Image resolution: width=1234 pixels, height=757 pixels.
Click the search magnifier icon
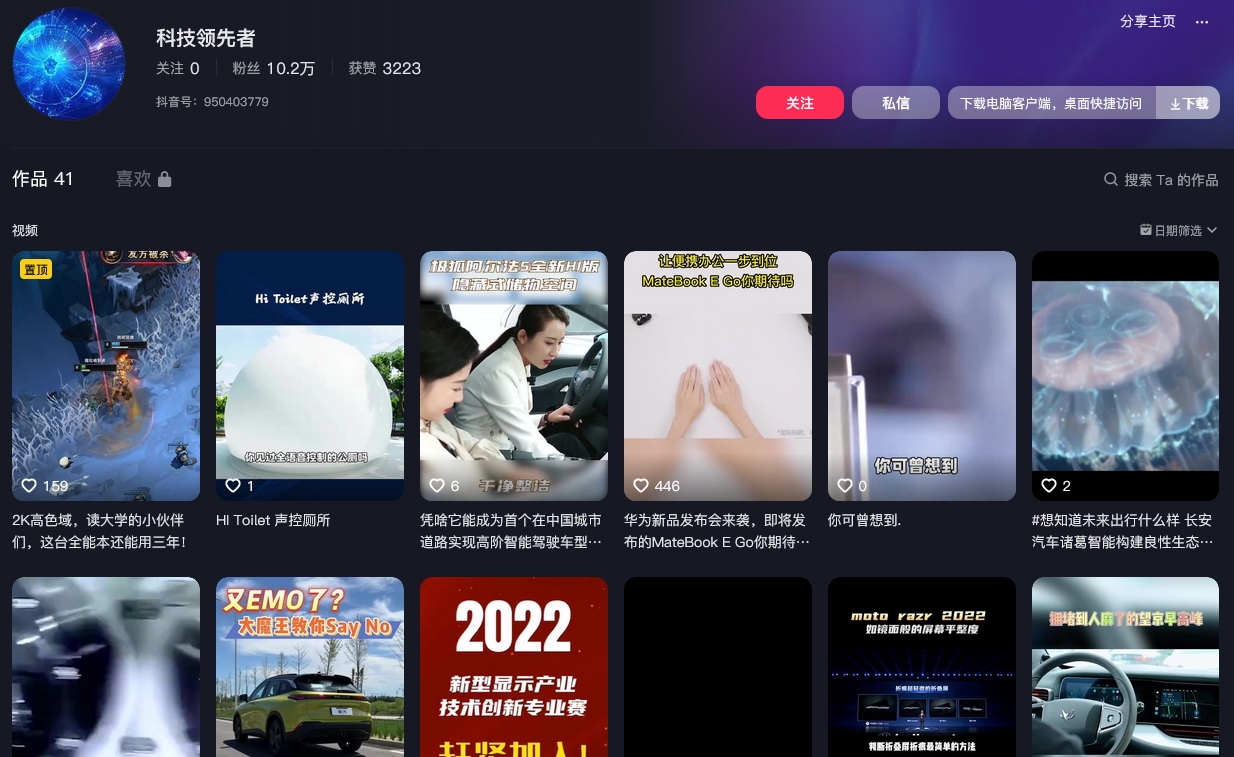point(1111,180)
